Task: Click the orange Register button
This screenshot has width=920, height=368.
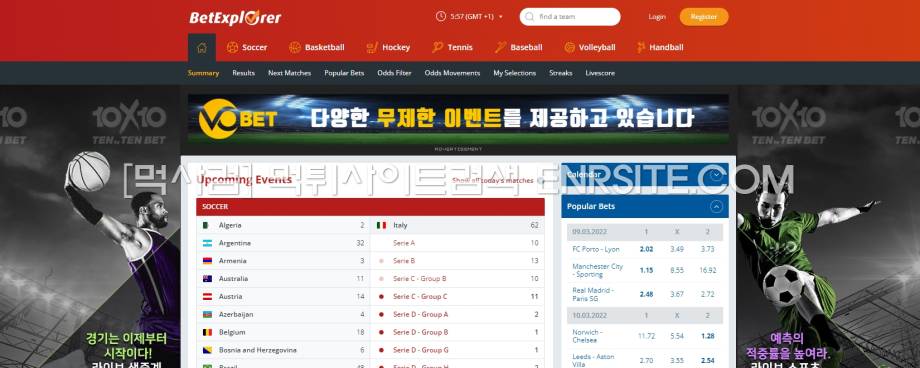Action: click(x=704, y=17)
